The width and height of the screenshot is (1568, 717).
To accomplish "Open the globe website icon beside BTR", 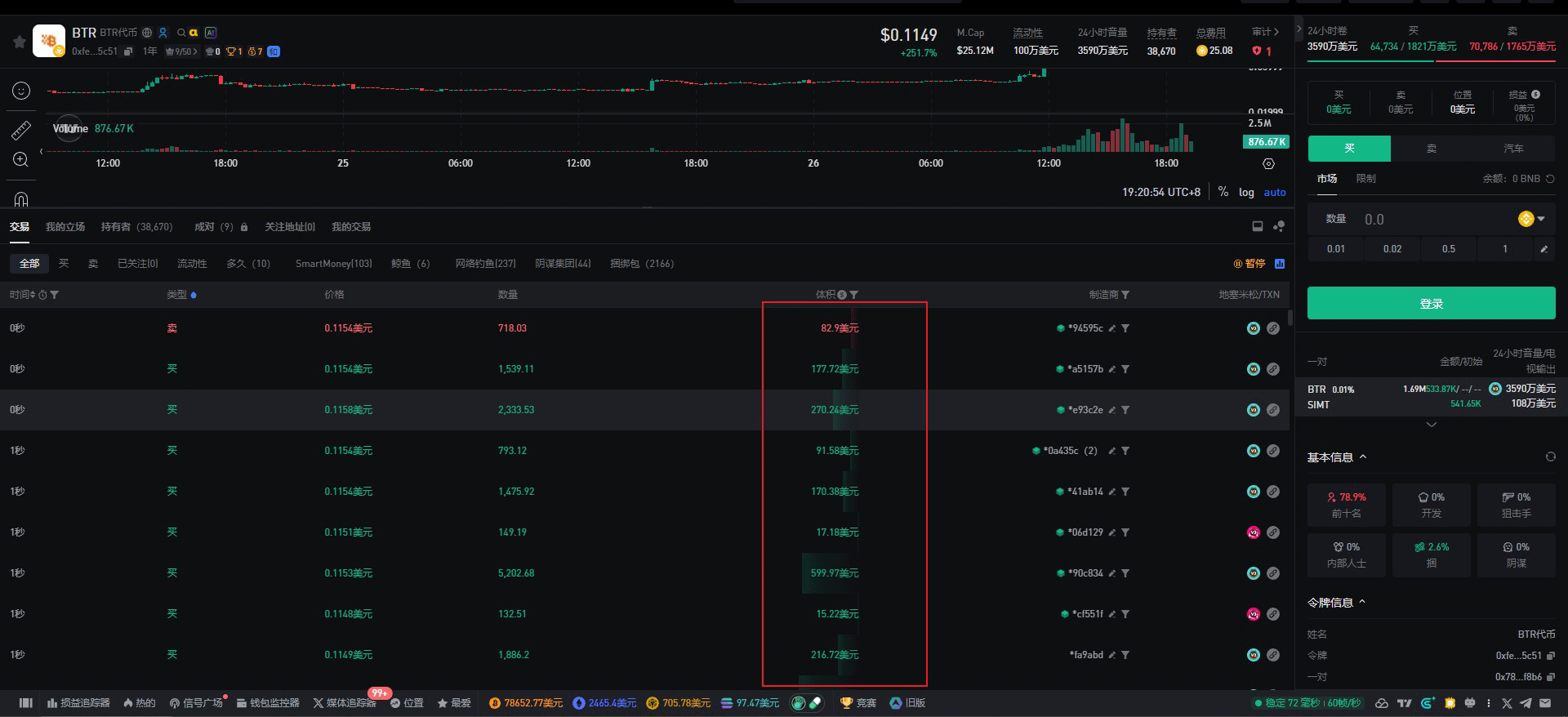I will click(x=147, y=33).
